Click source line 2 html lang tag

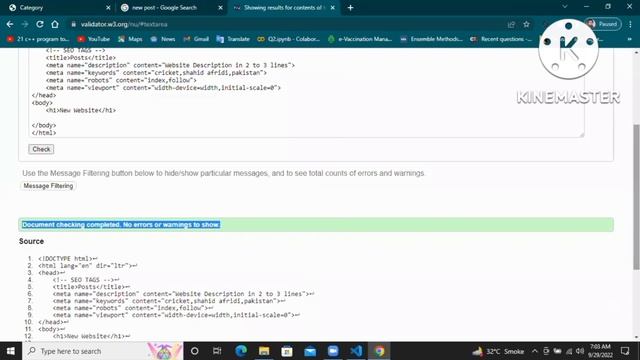pos(88,266)
